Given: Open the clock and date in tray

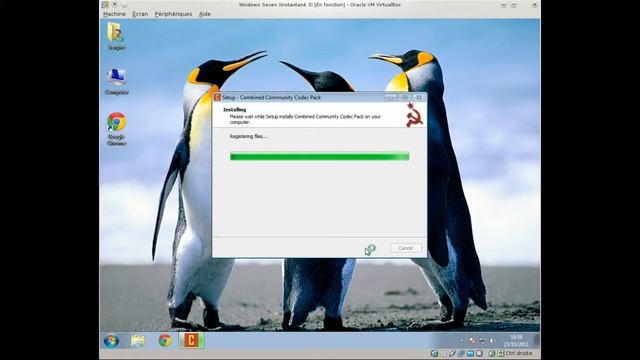Looking at the screenshot, I should tap(516, 340).
